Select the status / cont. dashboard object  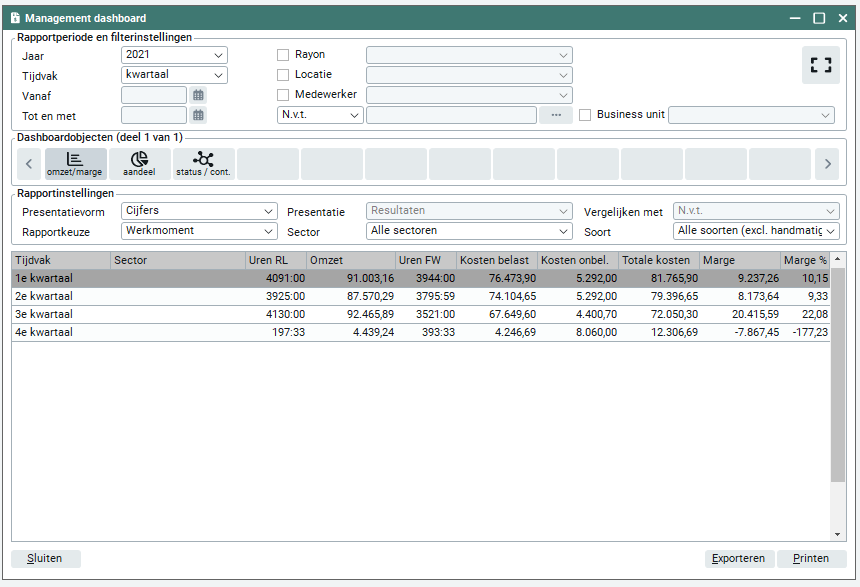click(203, 162)
